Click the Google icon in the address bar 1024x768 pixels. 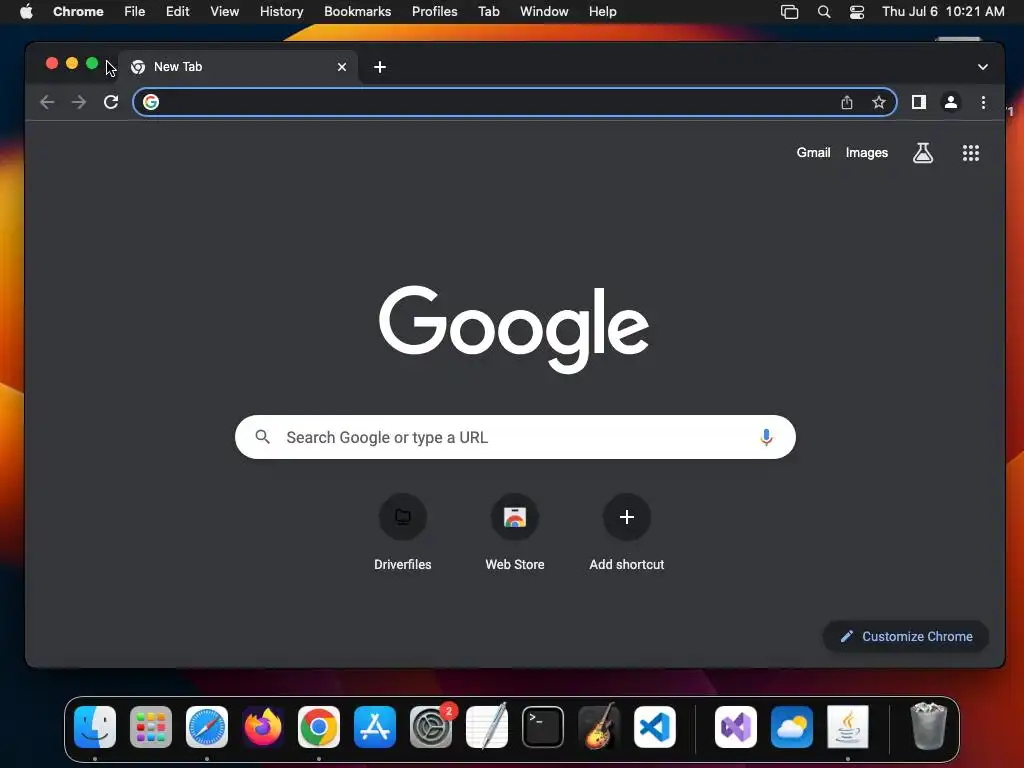(x=151, y=102)
